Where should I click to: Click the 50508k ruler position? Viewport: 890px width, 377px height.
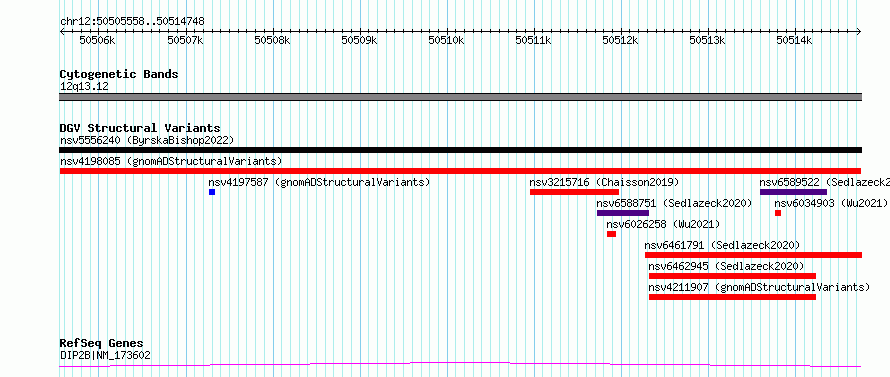(272, 41)
